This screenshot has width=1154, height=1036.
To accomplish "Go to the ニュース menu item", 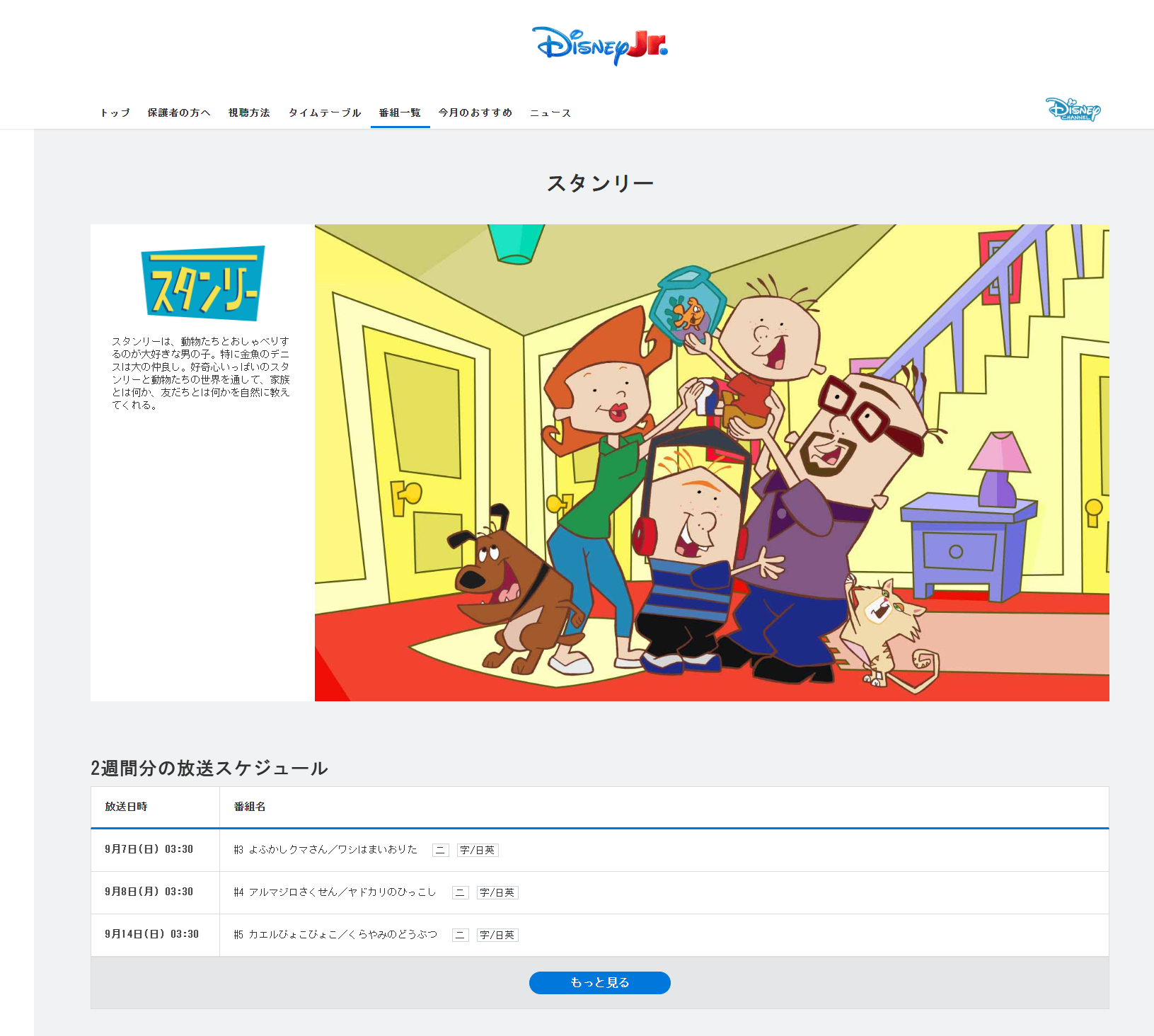I will (550, 113).
